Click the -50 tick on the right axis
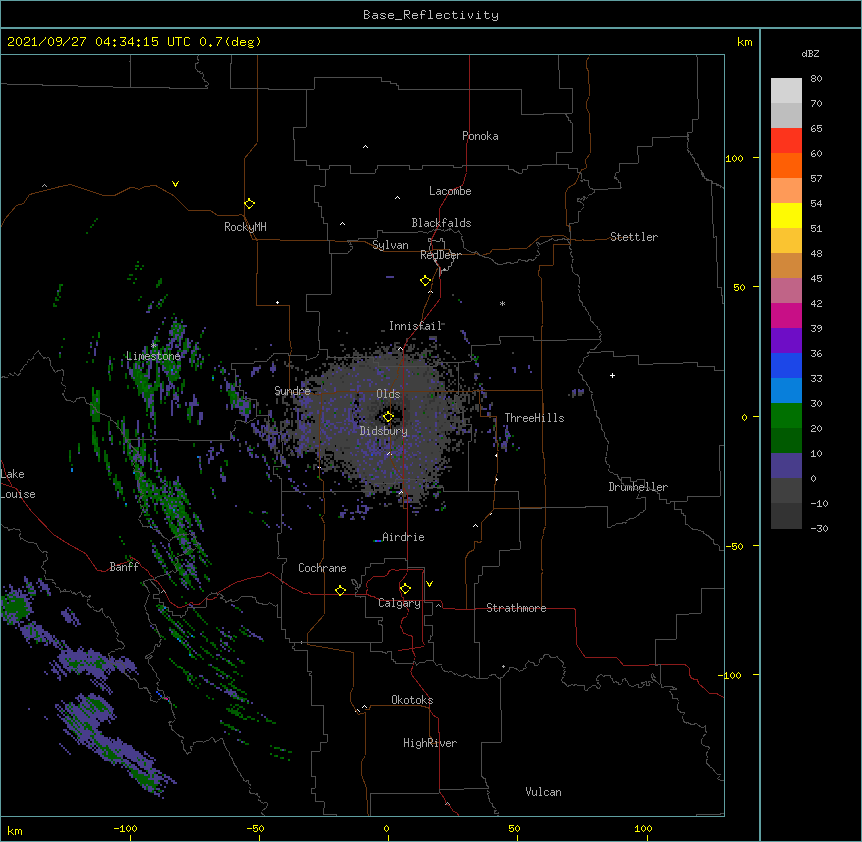The width and height of the screenshot is (862, 842). click(x=734, y=546)
